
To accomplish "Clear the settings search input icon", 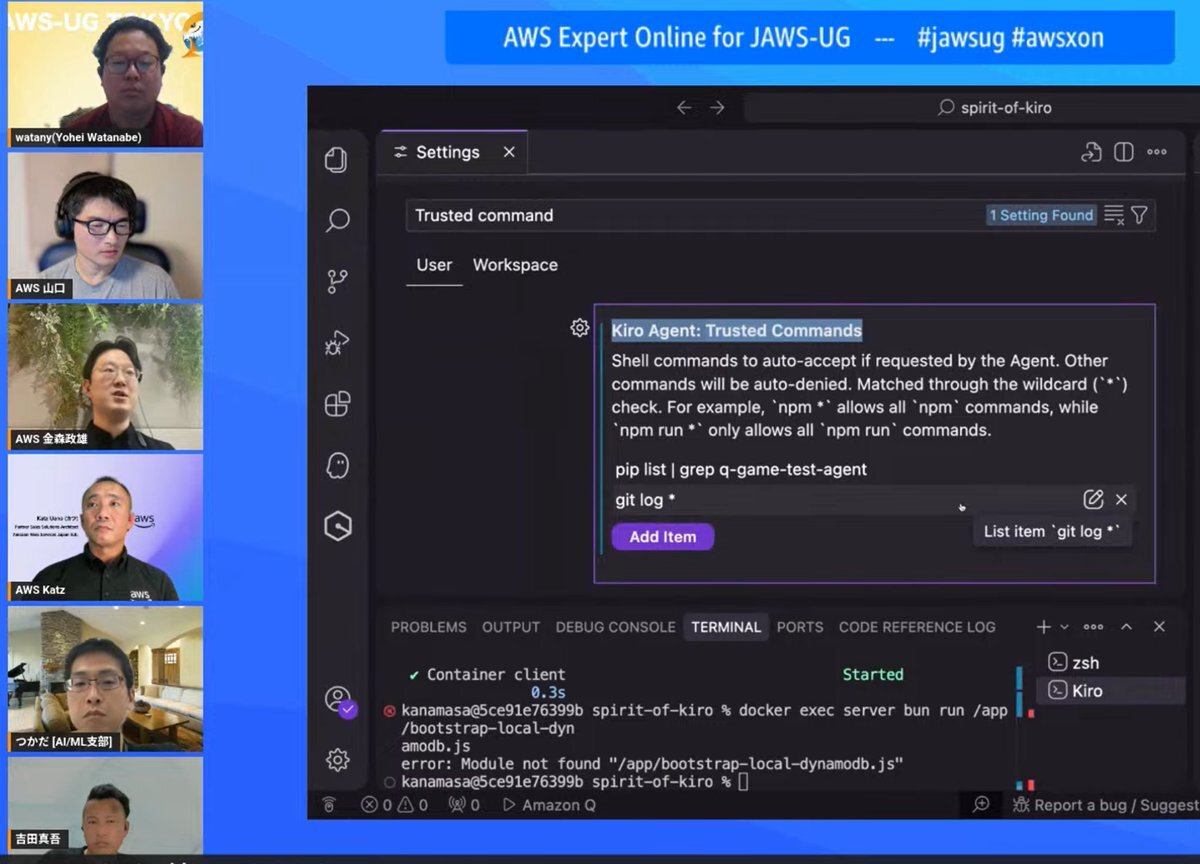I will 1114,215.
